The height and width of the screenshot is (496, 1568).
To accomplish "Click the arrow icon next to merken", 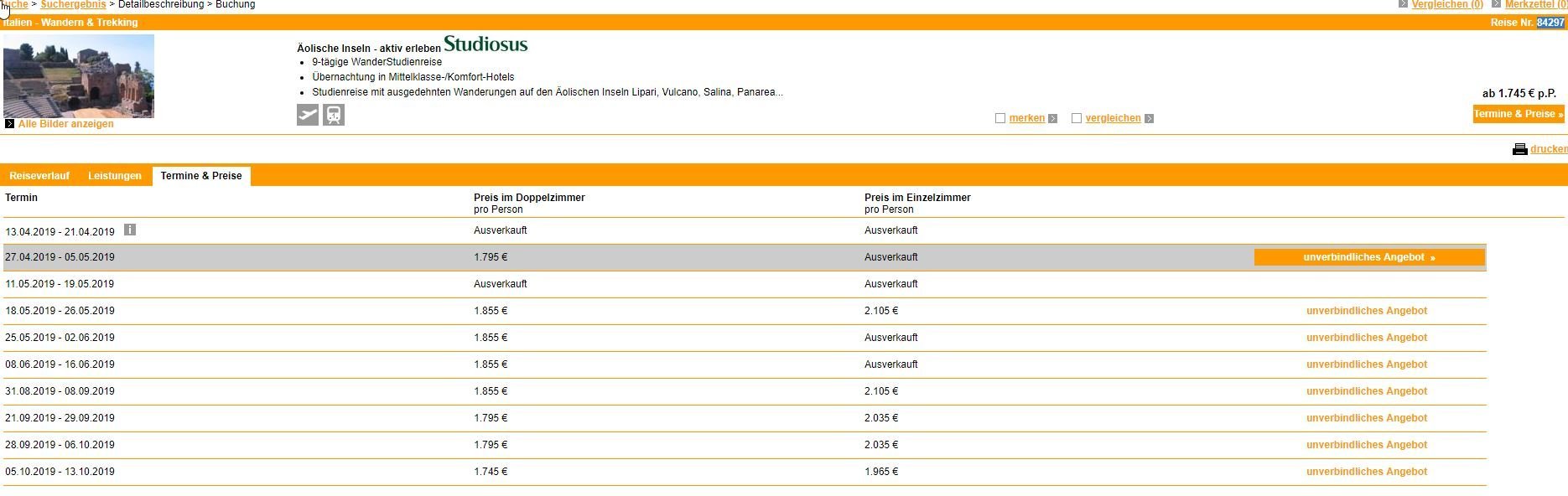I will point(1053,119).
